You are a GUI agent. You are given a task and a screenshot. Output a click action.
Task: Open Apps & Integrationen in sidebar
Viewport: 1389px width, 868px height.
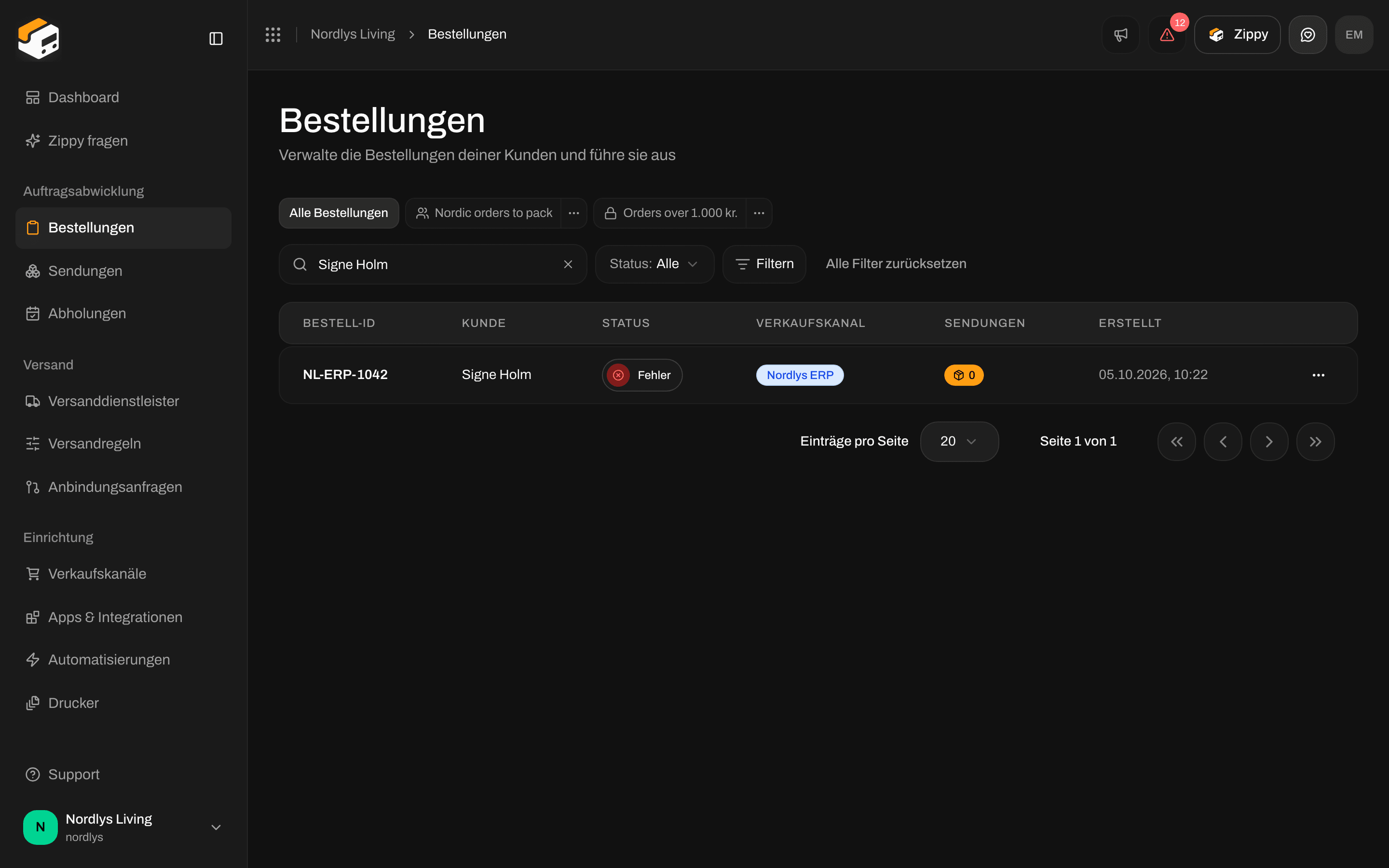pos(123,617)
